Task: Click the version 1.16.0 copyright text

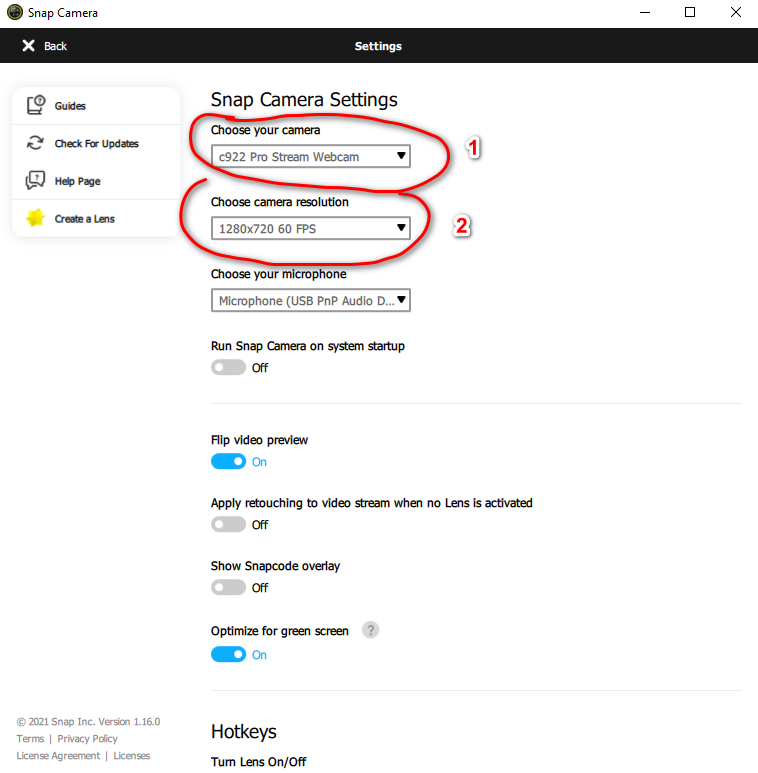Action: pos(88,722)
